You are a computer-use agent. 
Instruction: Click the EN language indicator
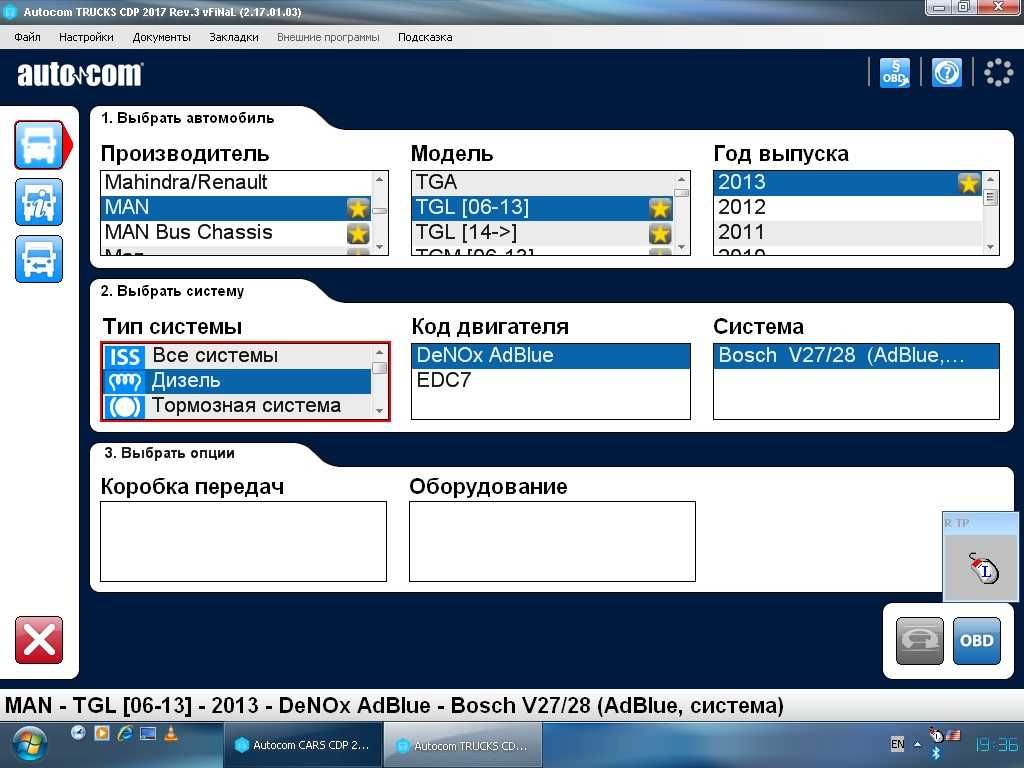(897, 744)
